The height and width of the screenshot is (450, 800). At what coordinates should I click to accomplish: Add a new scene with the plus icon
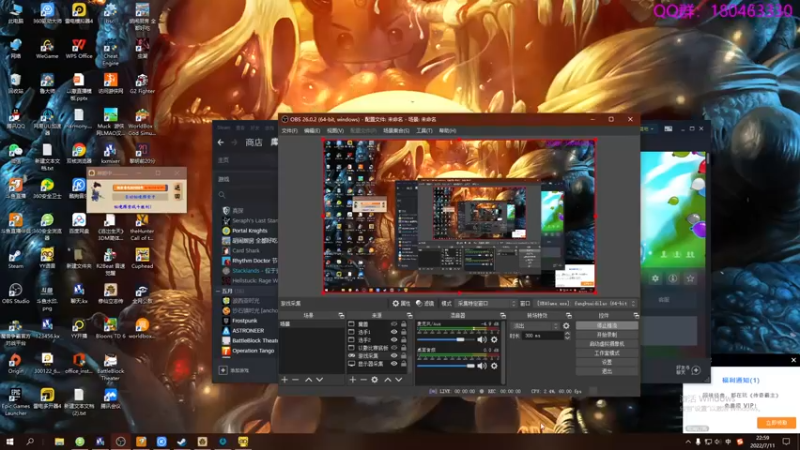tap(285, 380)
